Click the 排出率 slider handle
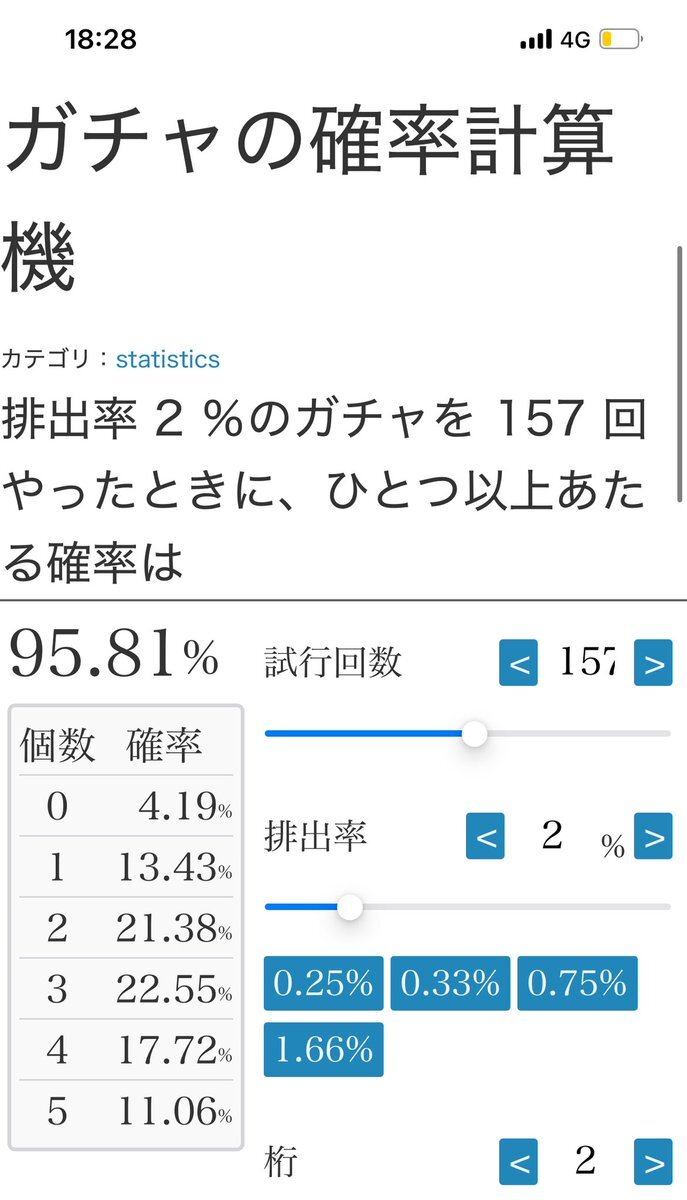 point(350,907)
